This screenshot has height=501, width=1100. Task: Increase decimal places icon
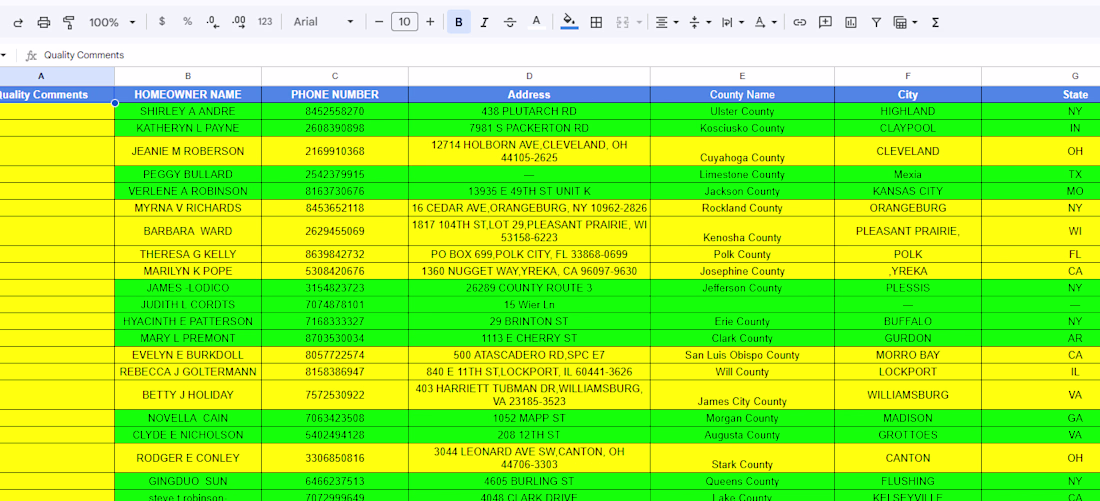coord(239,22)
